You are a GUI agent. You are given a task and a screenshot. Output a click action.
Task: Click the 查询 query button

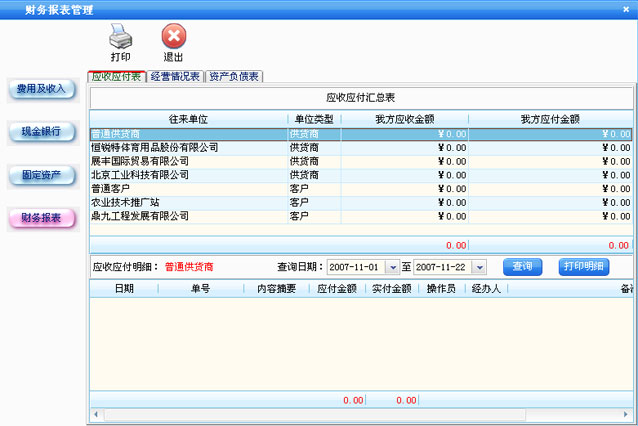pos(522,267)
